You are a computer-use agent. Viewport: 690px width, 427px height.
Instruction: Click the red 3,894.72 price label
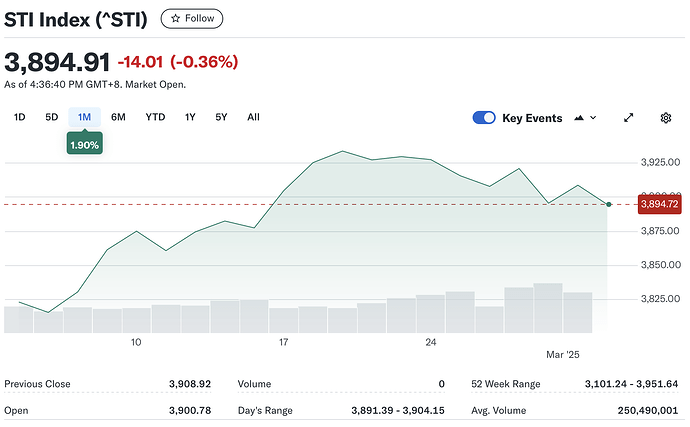coord(659,204)
